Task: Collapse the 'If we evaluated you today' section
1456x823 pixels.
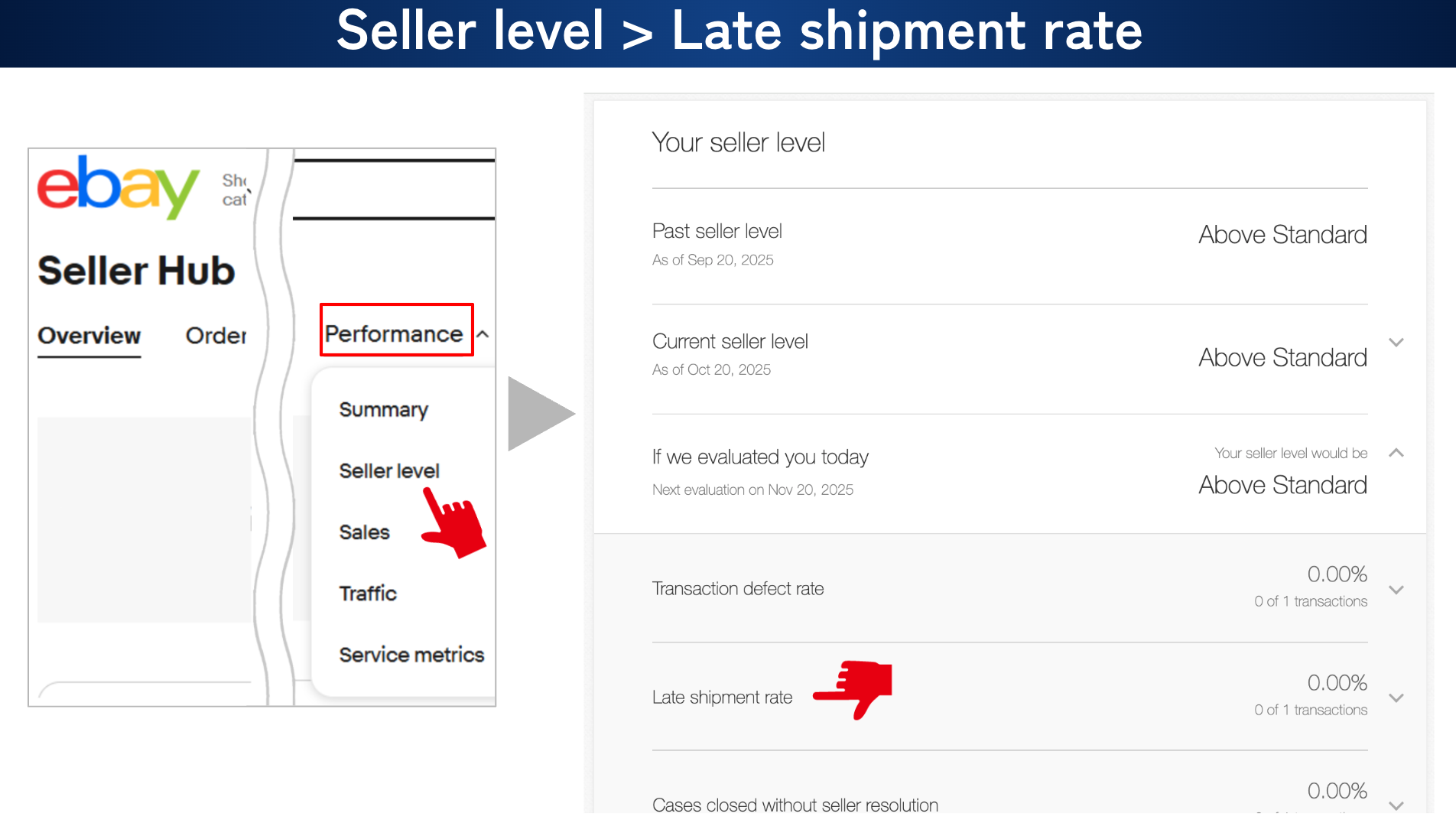Action: point(1396,453)
